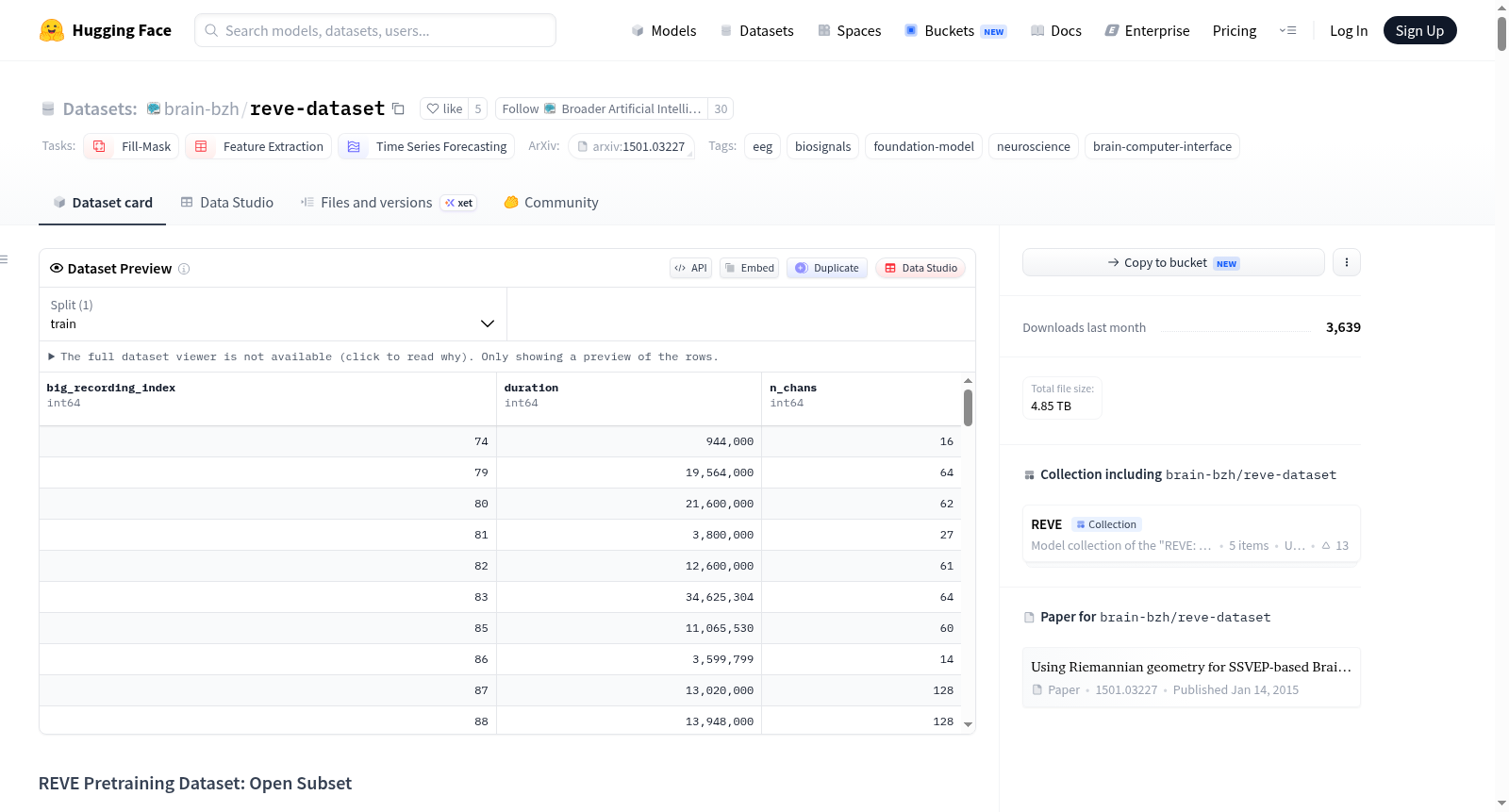This screenshot has height=812, width=1509.
Task: Go to Buckets in the top navigation
Action: (955, 31)
